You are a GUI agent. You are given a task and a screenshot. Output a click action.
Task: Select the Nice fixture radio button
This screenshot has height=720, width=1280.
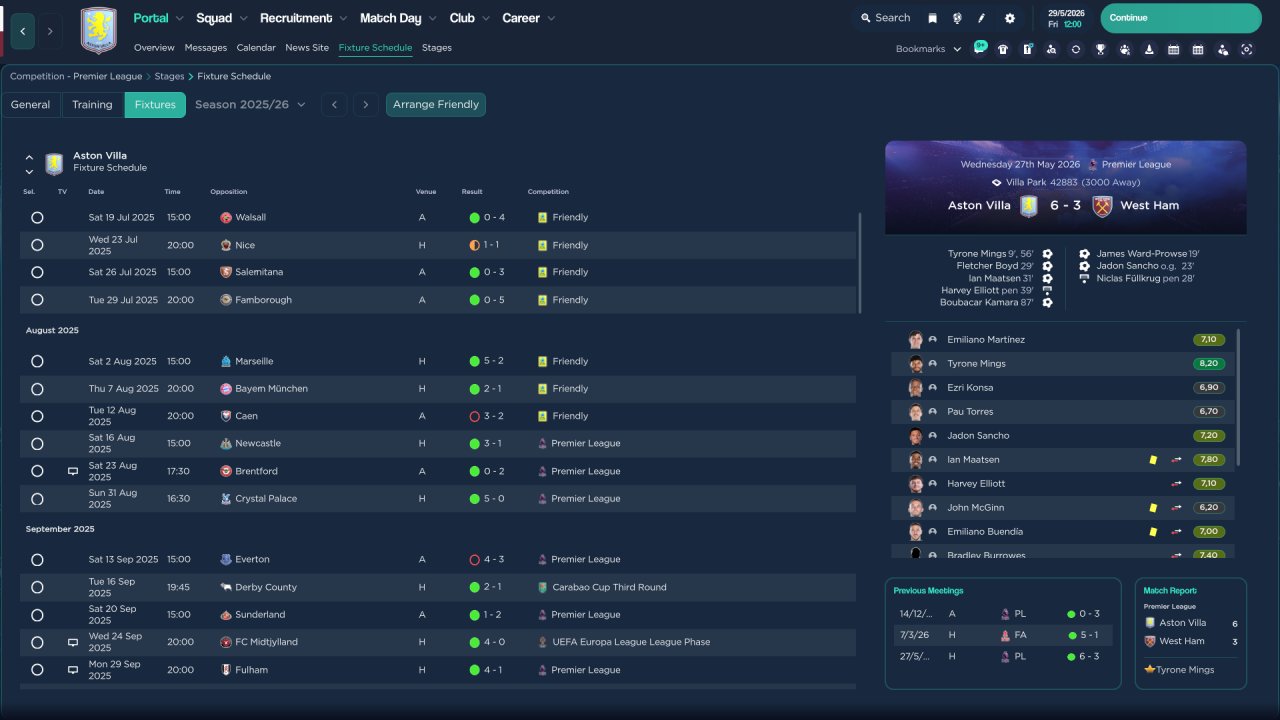coord(37,245)
